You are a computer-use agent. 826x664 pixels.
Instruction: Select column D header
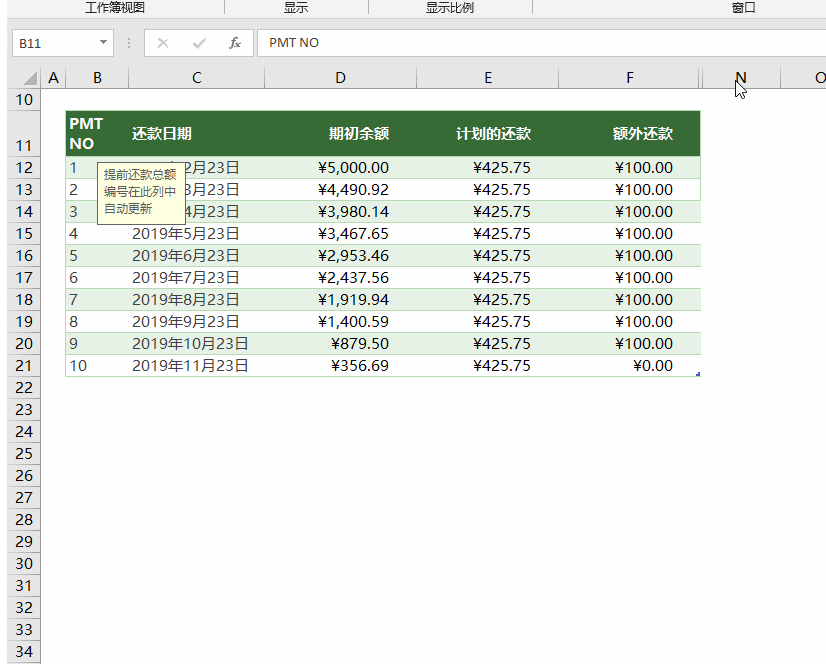click(340, 78)
